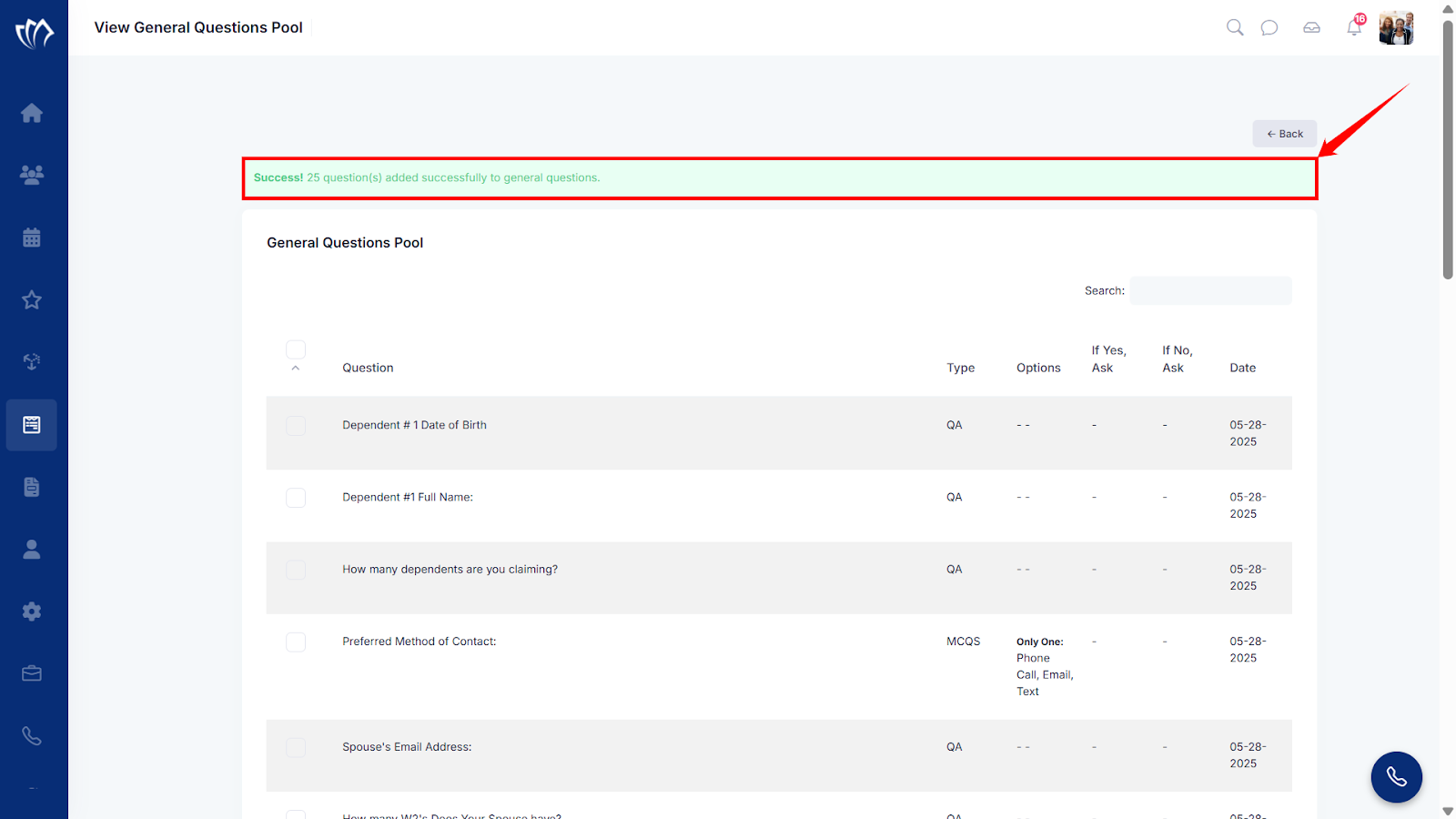Viewport: 1456px width, 819px height.
Task: Click the date of the Preferred Method row
Action: [1248, 650]
